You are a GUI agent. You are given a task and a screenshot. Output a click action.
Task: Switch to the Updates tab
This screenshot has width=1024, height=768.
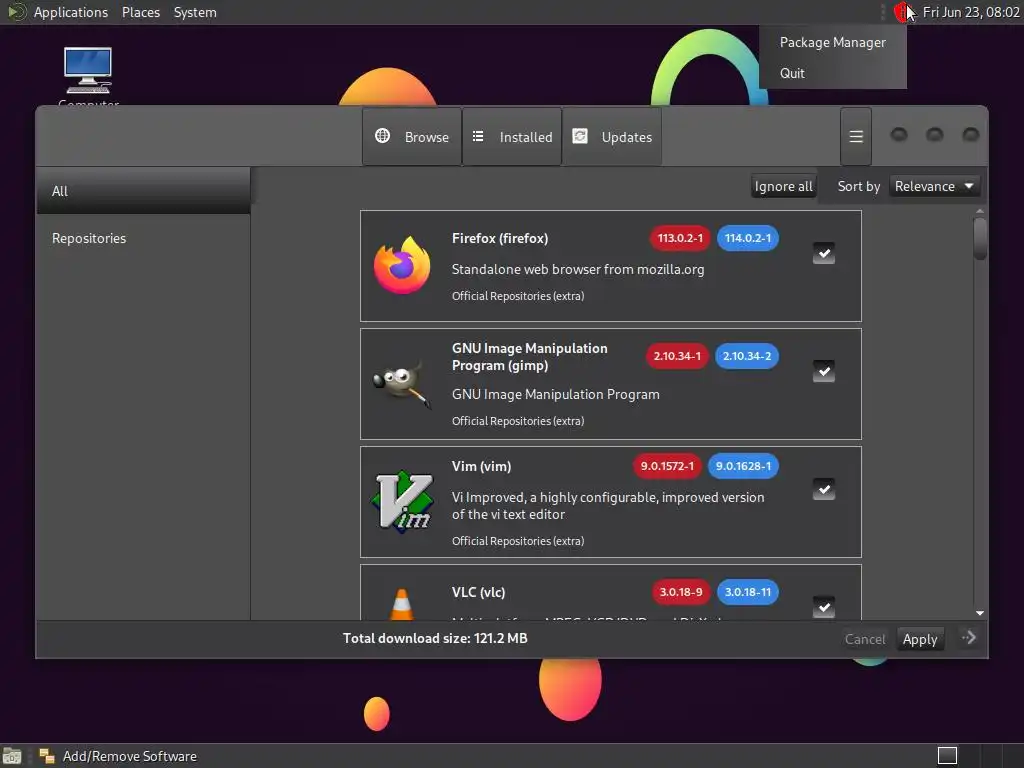point(612,136)
